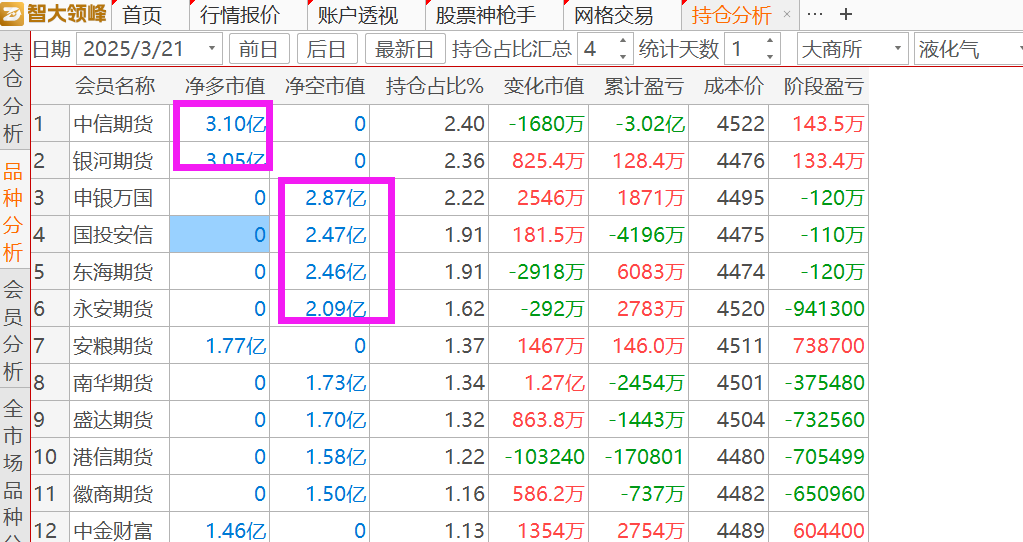Sort by 会员名称 column header
Screen dimensions: 1023x542
click(115, 86)
